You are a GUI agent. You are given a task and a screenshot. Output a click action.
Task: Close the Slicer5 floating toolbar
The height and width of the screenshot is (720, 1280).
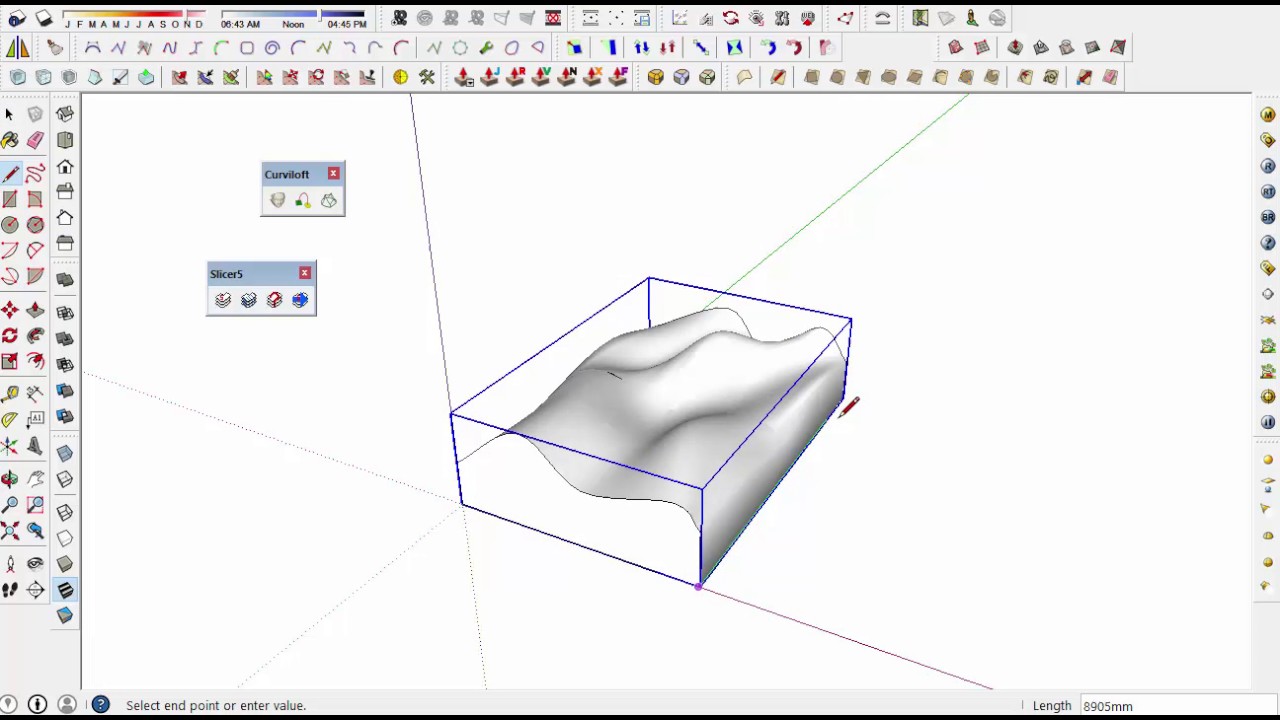pyautogui.click(x=305, y=273)
